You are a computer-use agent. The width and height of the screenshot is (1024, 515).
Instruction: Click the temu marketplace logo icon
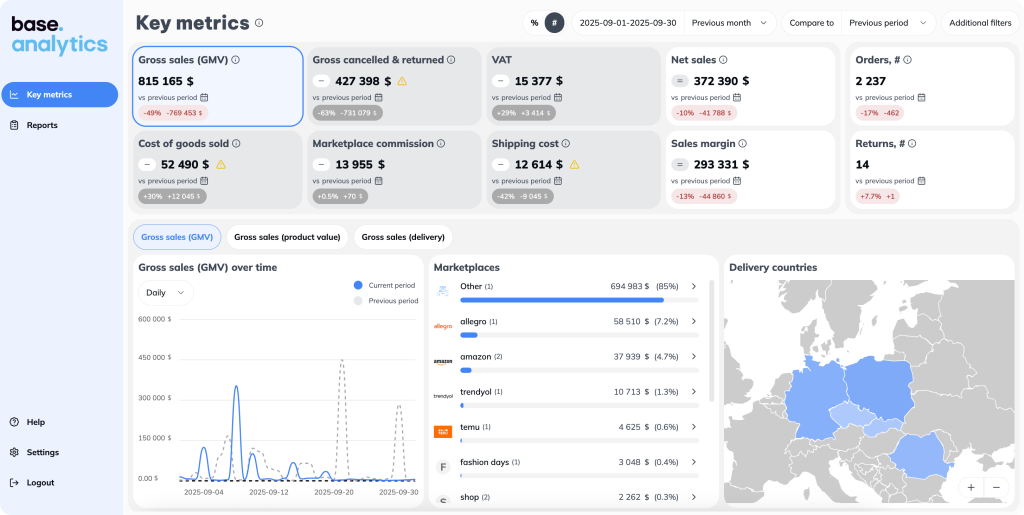(x=443, y=431)
